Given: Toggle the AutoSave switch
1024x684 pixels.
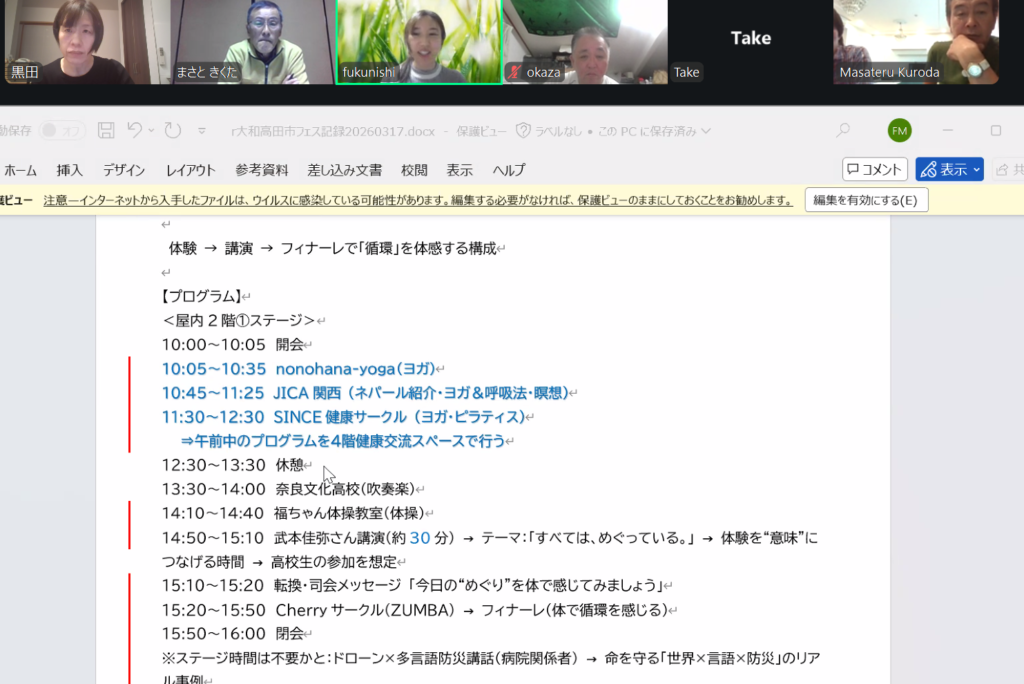Looking at the screenshot, I should 61,131.
